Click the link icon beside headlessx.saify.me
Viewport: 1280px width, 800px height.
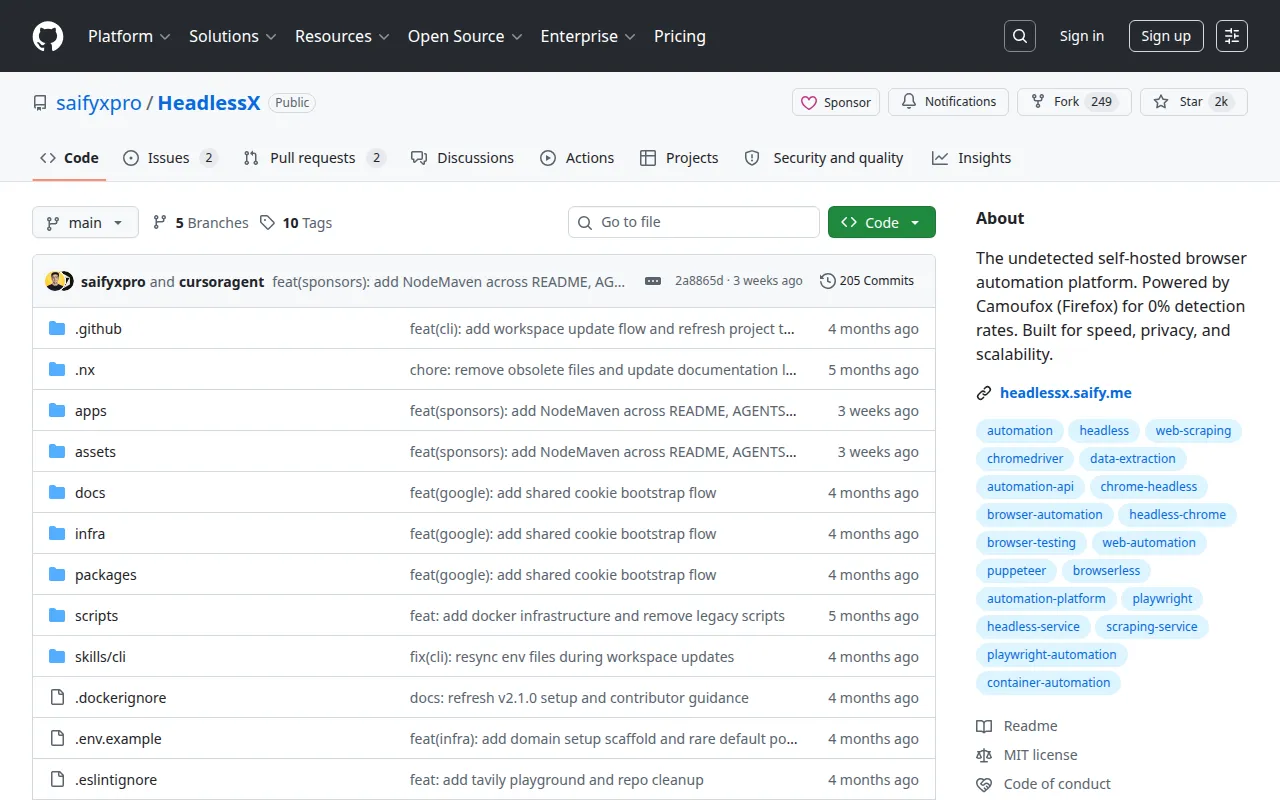click(984, 393)
